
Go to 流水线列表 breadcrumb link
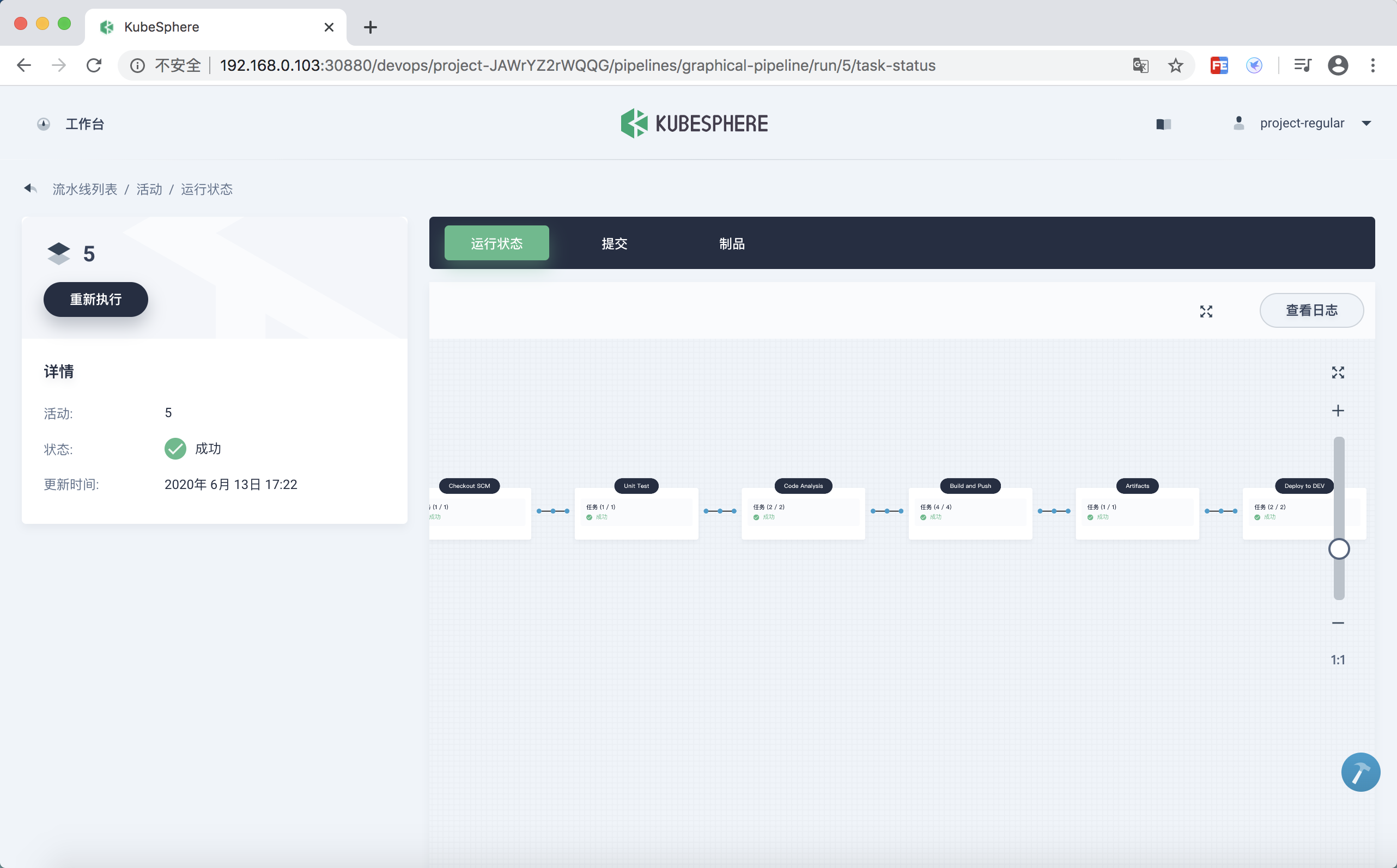(x=85, y=190)
